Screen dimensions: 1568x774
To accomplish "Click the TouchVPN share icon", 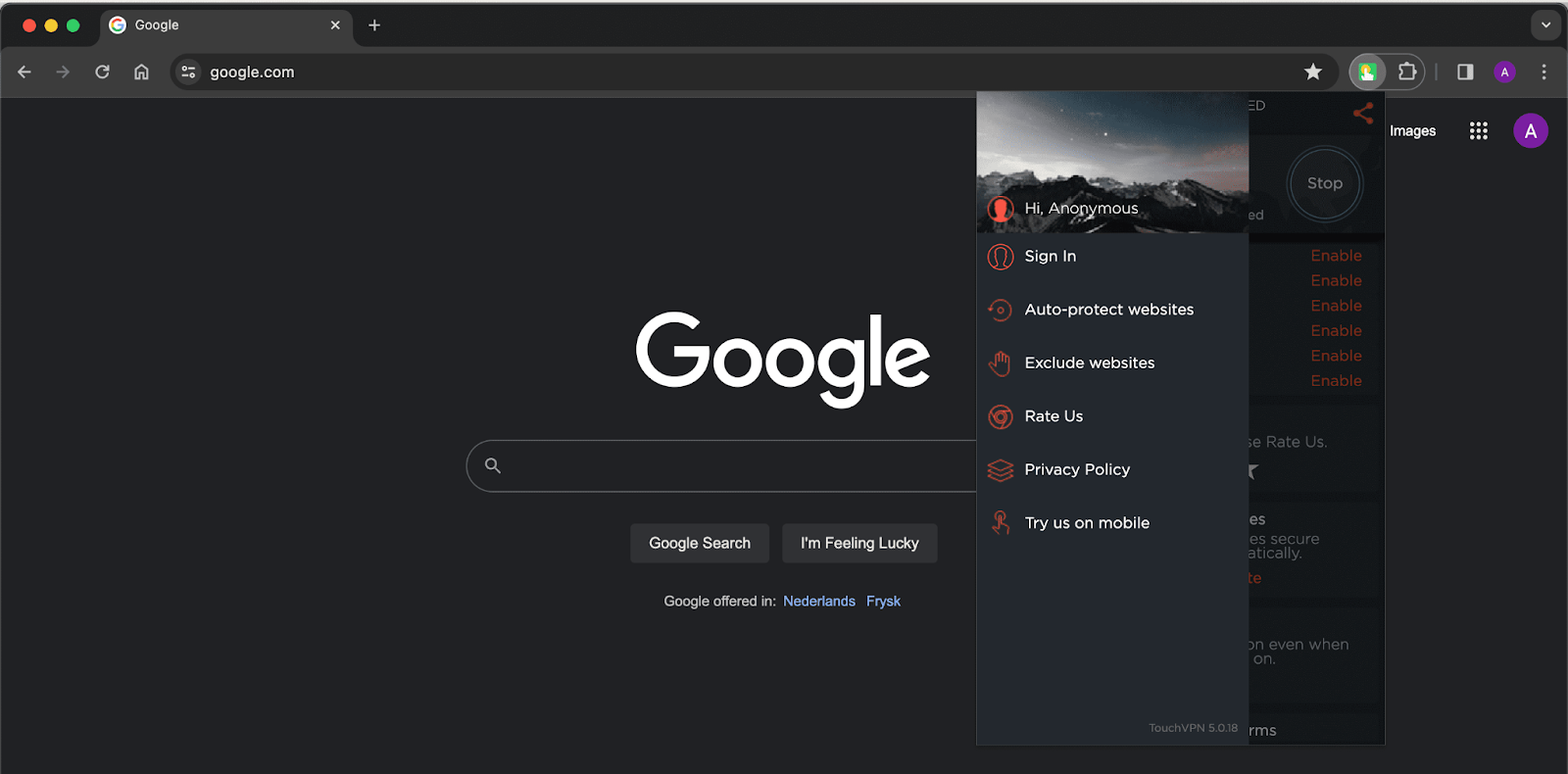I will (x=1362, y=113).
